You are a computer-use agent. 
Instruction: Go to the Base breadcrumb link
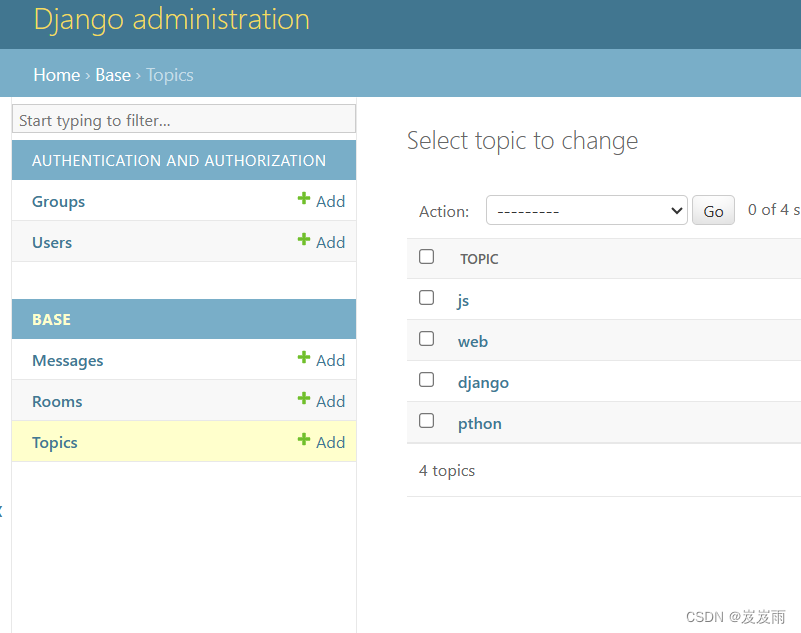click(x=113, y=75)
